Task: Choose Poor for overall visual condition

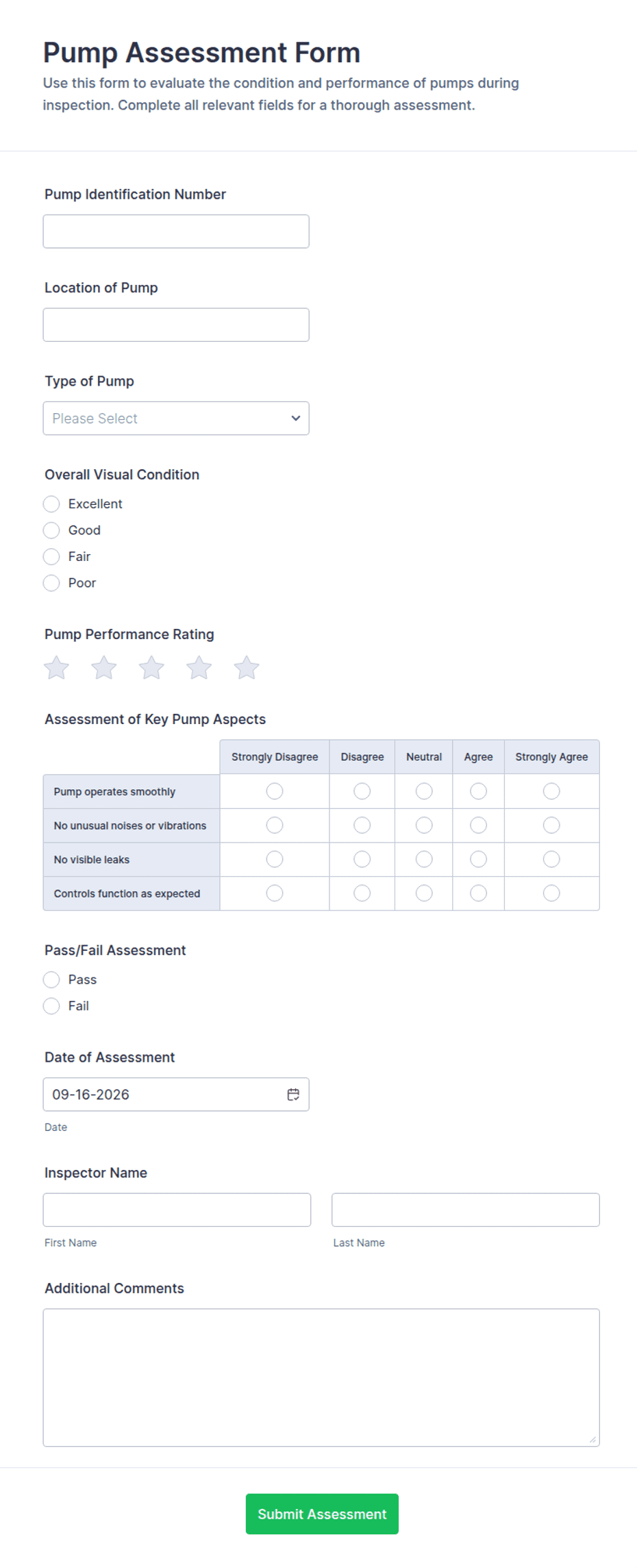Action: click(51, 583)
